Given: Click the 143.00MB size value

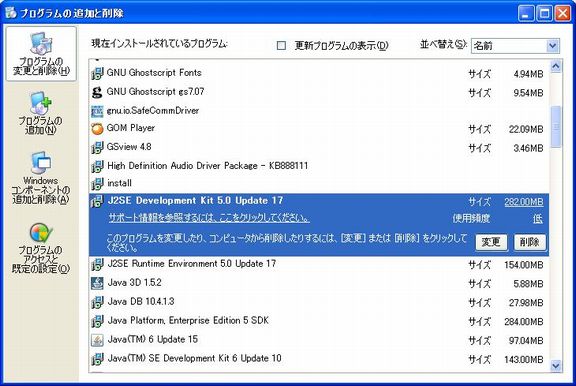Looking at the screenshot, I should click(524, 360).
